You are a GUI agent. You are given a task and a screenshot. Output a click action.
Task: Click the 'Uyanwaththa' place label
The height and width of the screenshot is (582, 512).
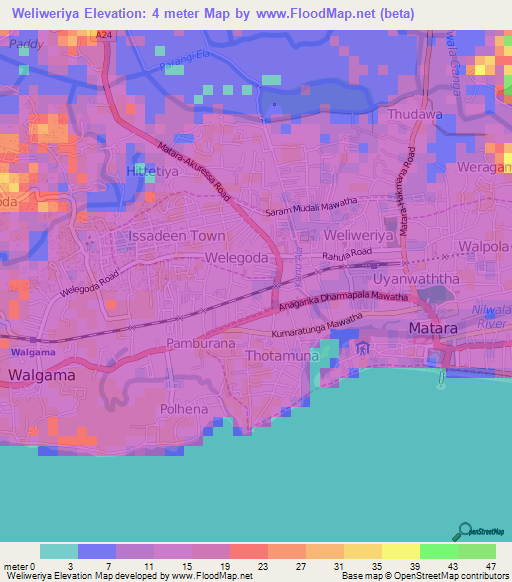click(416, 279)
